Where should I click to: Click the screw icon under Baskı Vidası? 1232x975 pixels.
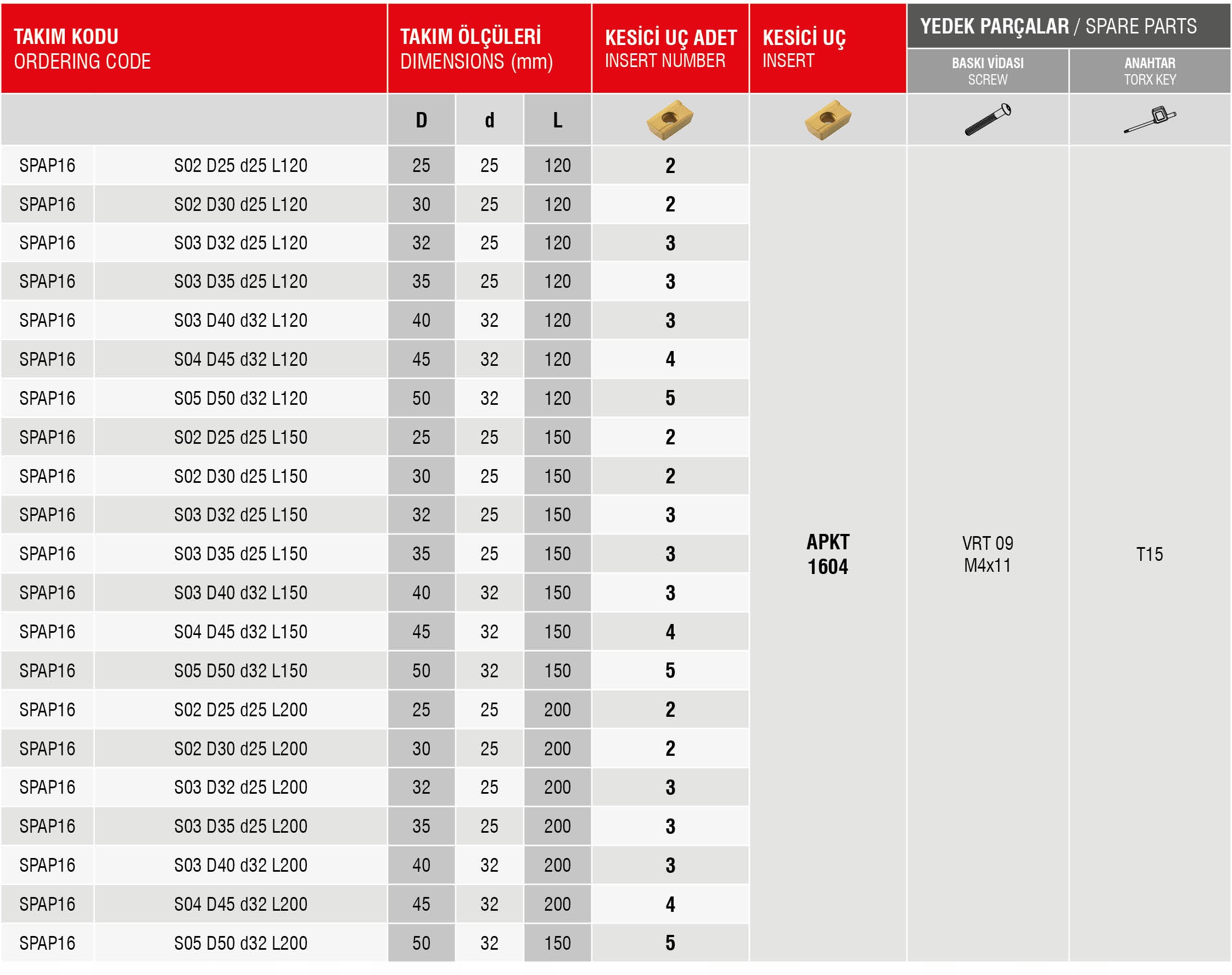987,119
